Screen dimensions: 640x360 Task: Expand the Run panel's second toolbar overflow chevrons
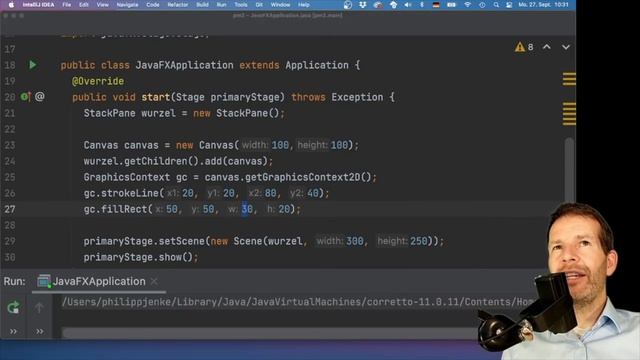pyautogui.click(x=40, y=331)
